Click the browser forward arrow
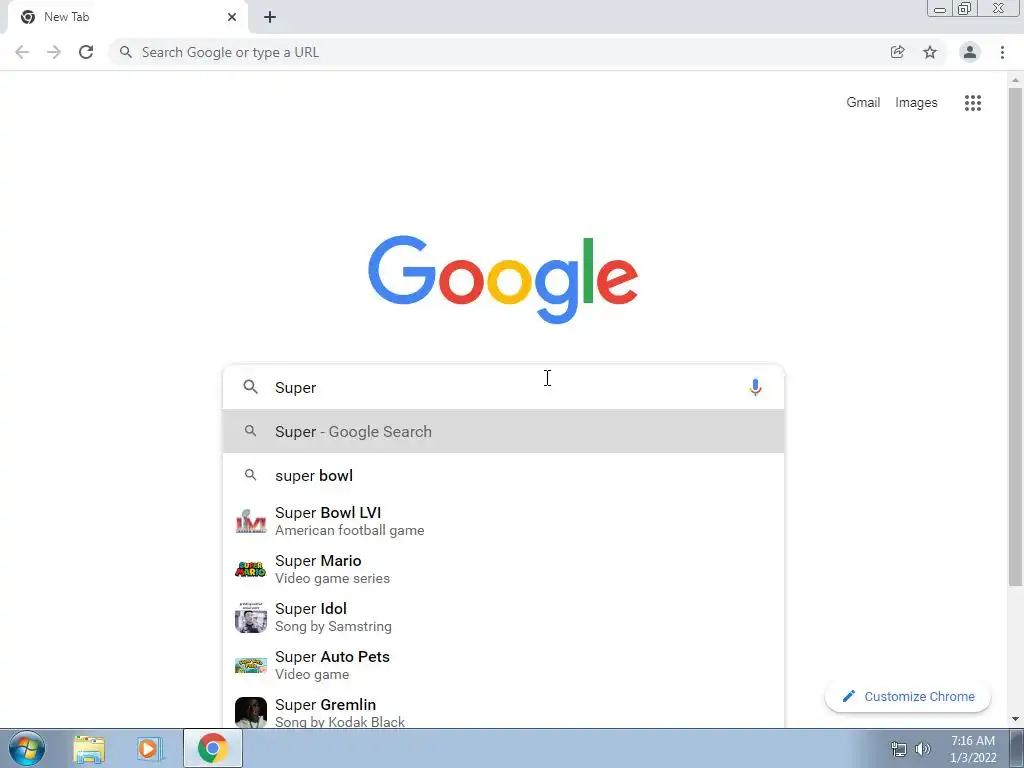 54,52
